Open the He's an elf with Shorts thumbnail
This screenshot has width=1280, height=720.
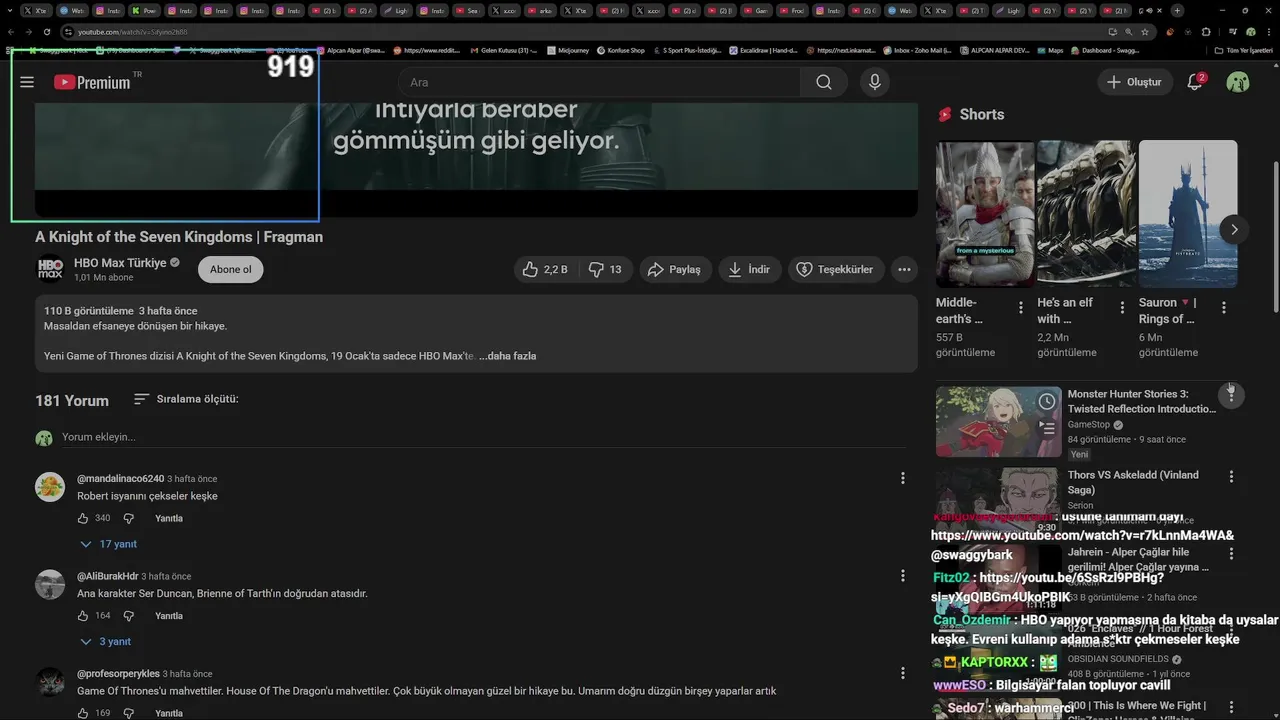tap(1086, 214)
